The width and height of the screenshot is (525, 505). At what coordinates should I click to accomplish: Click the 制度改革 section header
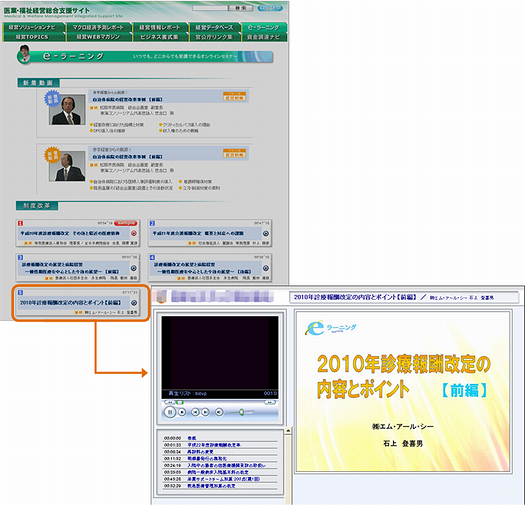click(x=37, y=206)
